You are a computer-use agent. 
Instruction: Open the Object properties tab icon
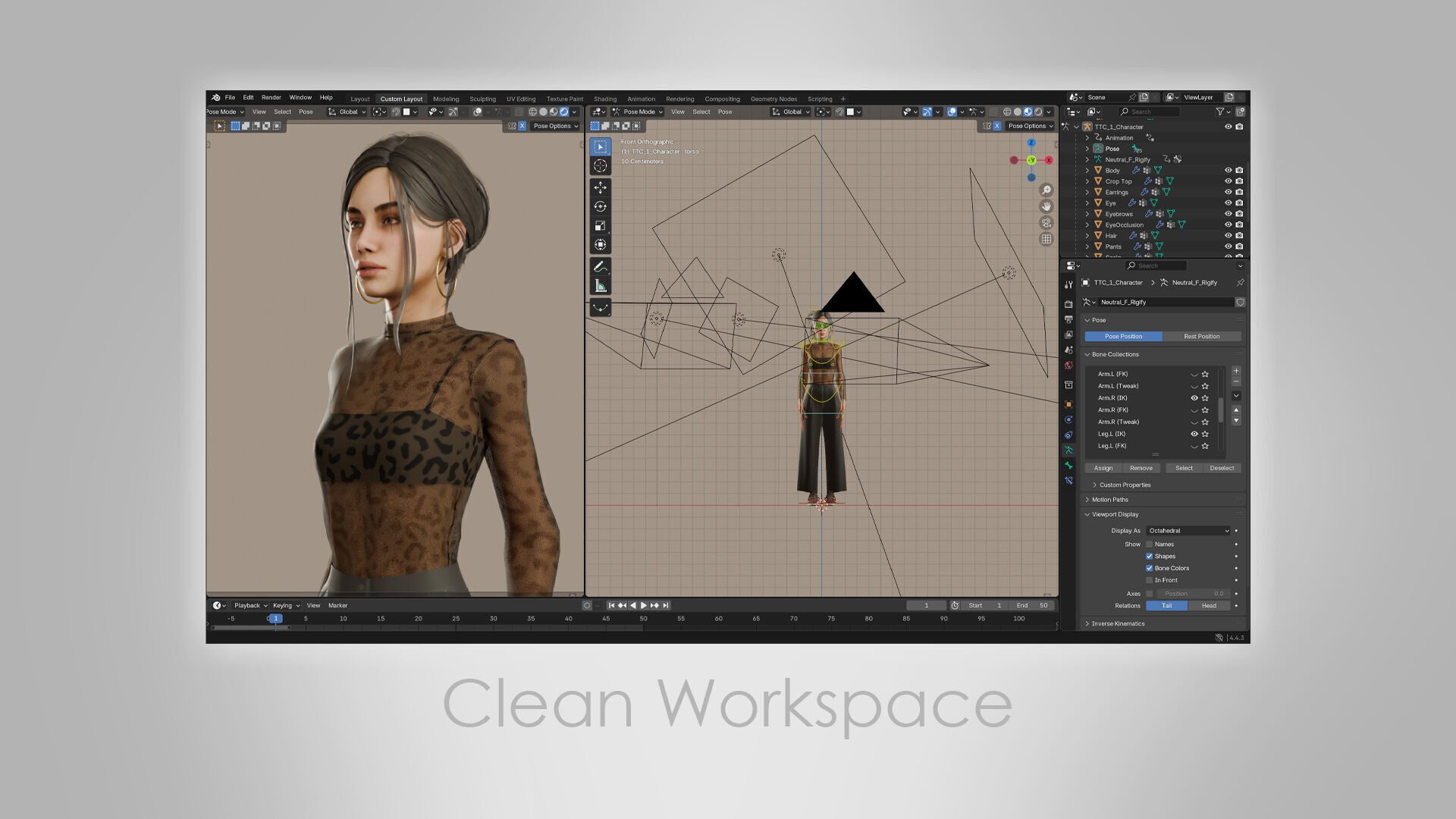1068,404
